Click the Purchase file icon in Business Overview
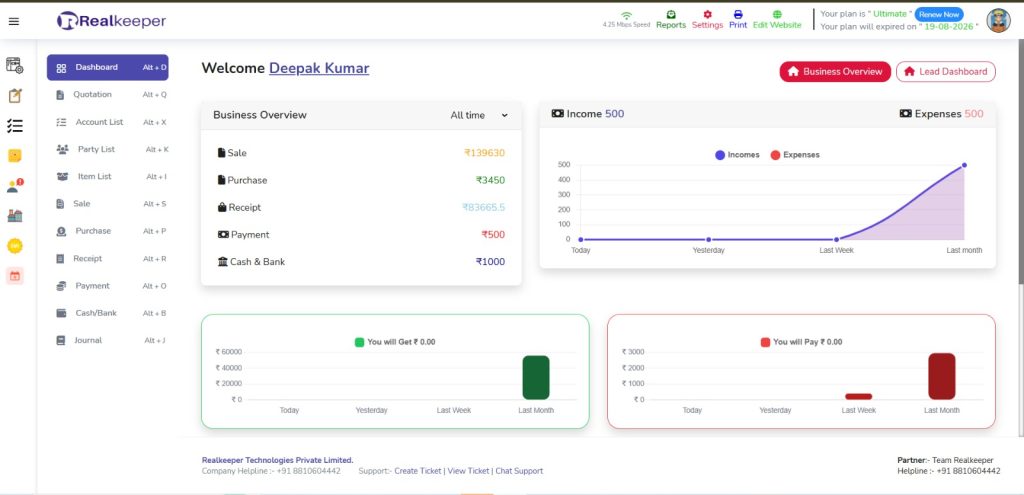This screenshot has height=495, width=1024. 221,180
